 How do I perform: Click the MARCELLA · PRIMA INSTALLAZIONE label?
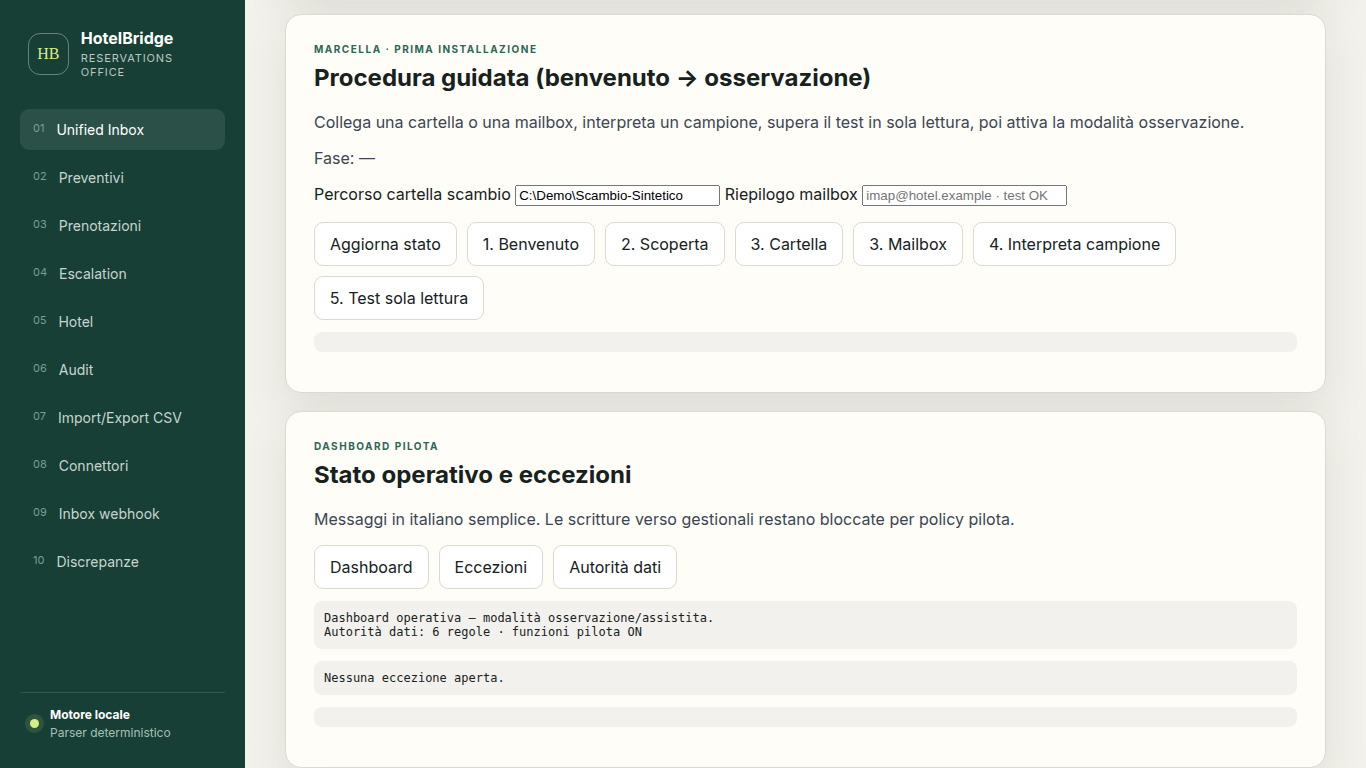click(425, 49)
